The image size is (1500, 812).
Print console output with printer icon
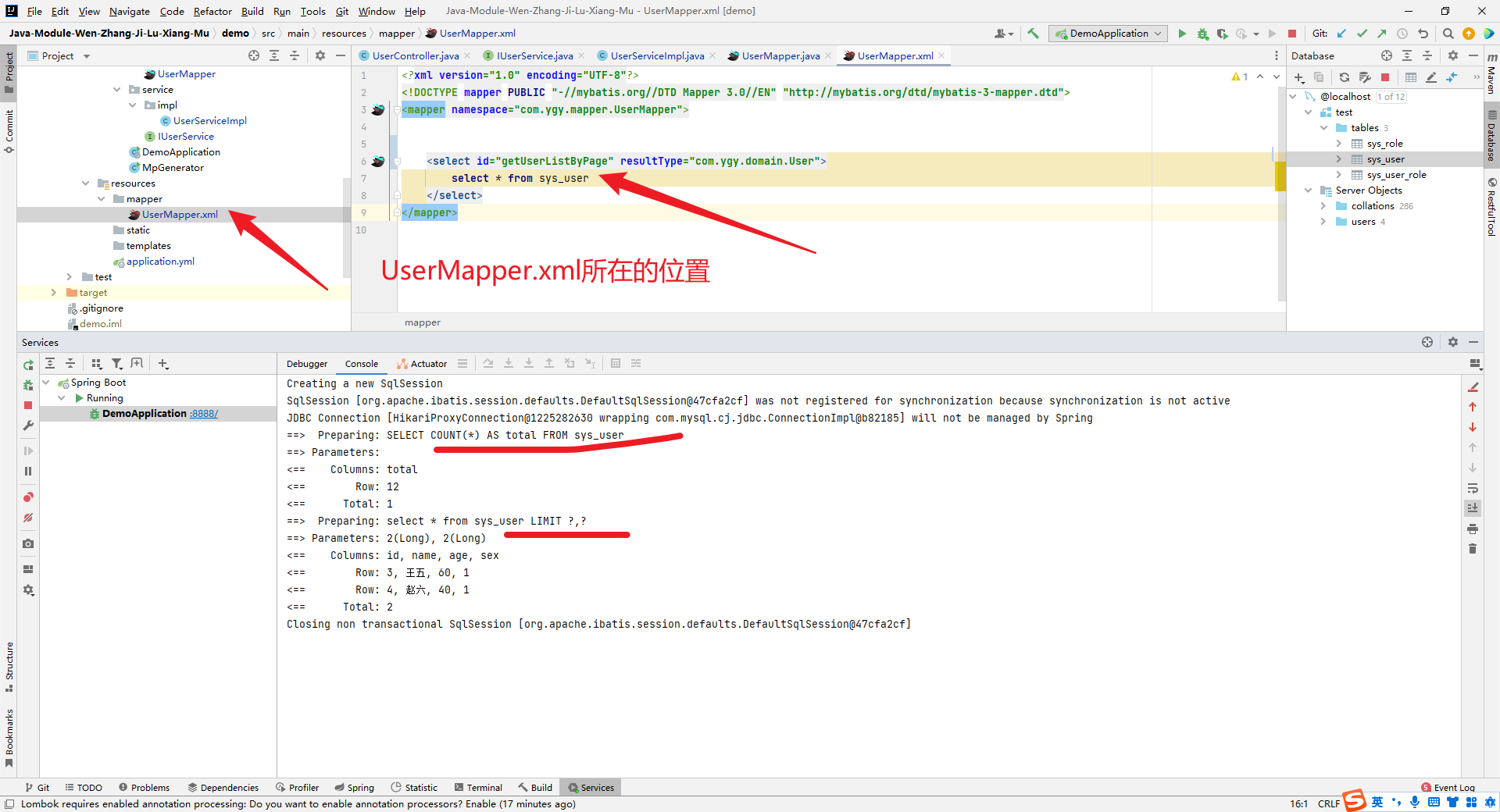1473,529
